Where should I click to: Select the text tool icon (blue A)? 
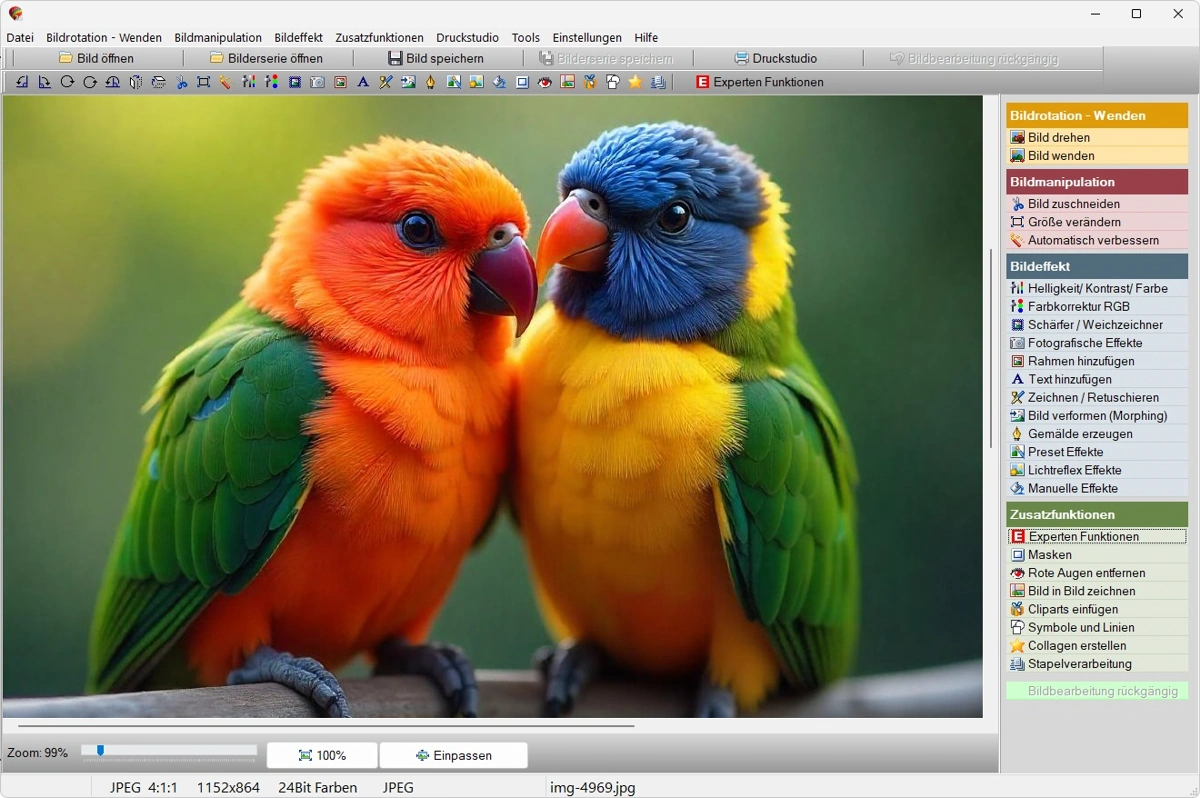tap(362, 82)
